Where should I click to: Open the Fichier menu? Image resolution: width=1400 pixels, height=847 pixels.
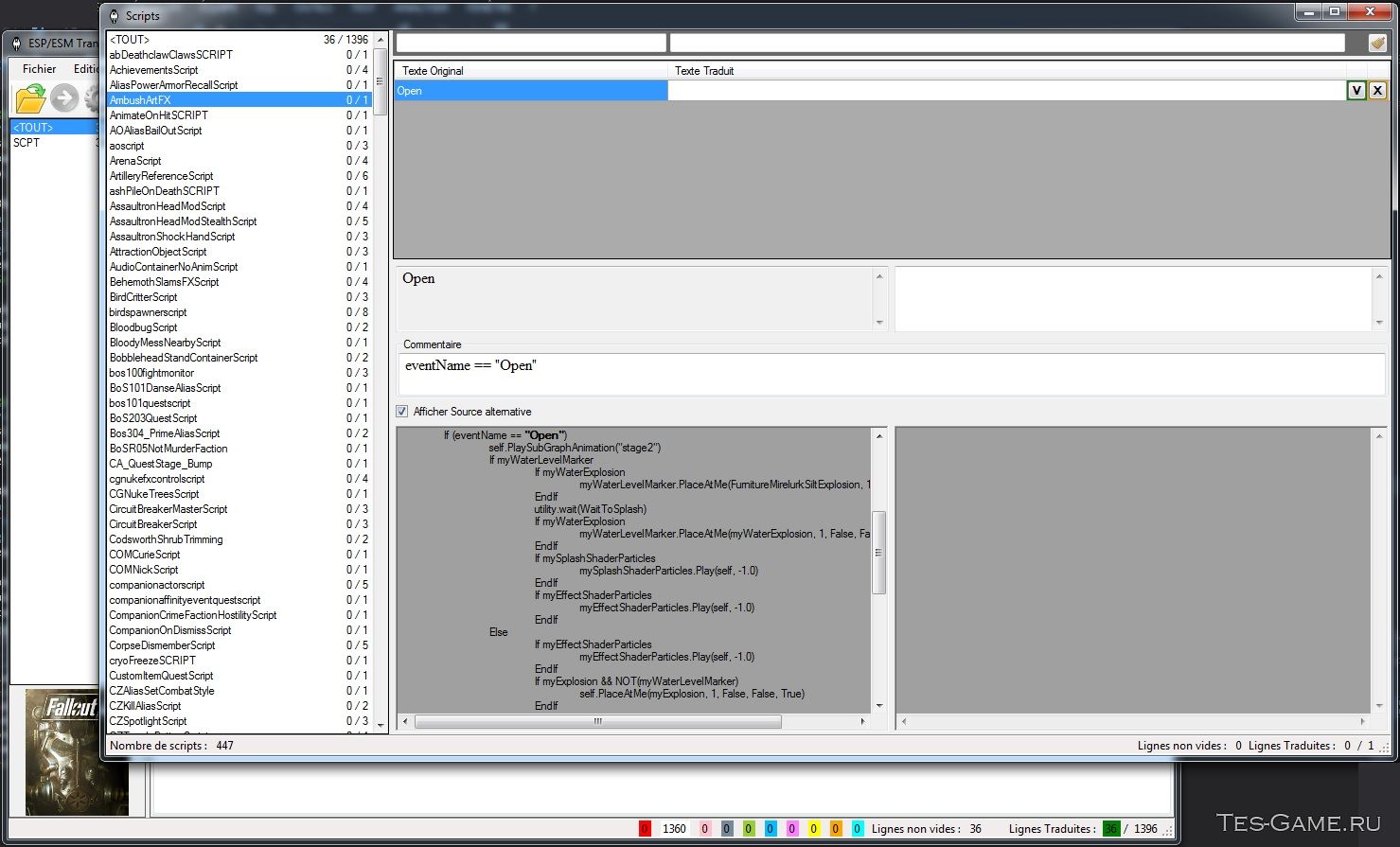pos(39,69)
